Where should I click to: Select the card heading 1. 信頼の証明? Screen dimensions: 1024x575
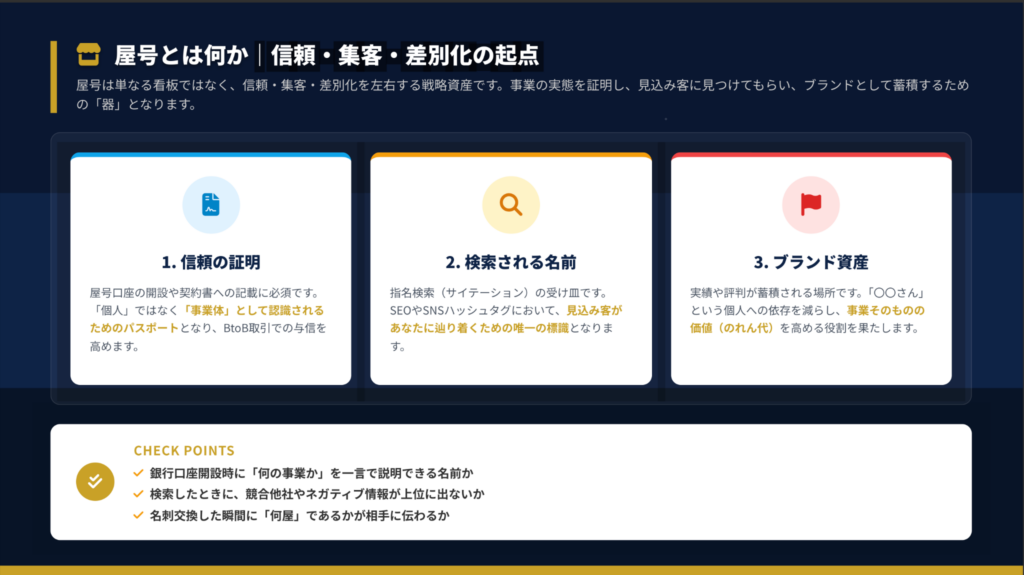coord(211,263)
